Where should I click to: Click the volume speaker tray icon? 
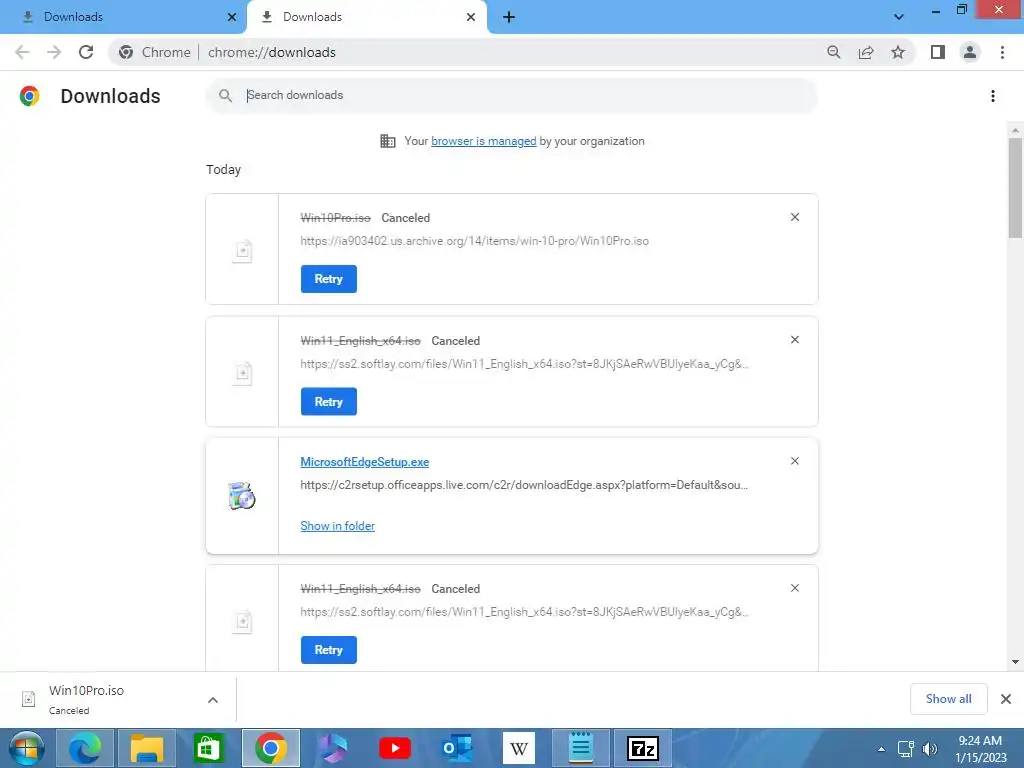(930, 749)
